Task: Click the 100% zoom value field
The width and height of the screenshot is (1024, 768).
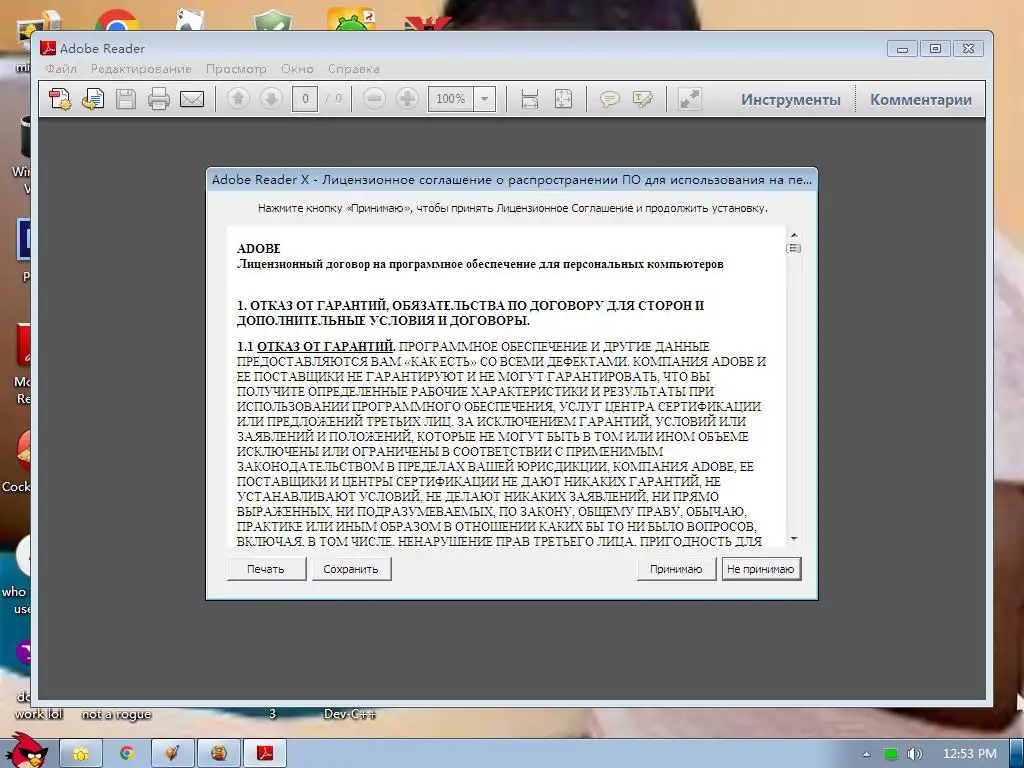Action: pos(451,99)
